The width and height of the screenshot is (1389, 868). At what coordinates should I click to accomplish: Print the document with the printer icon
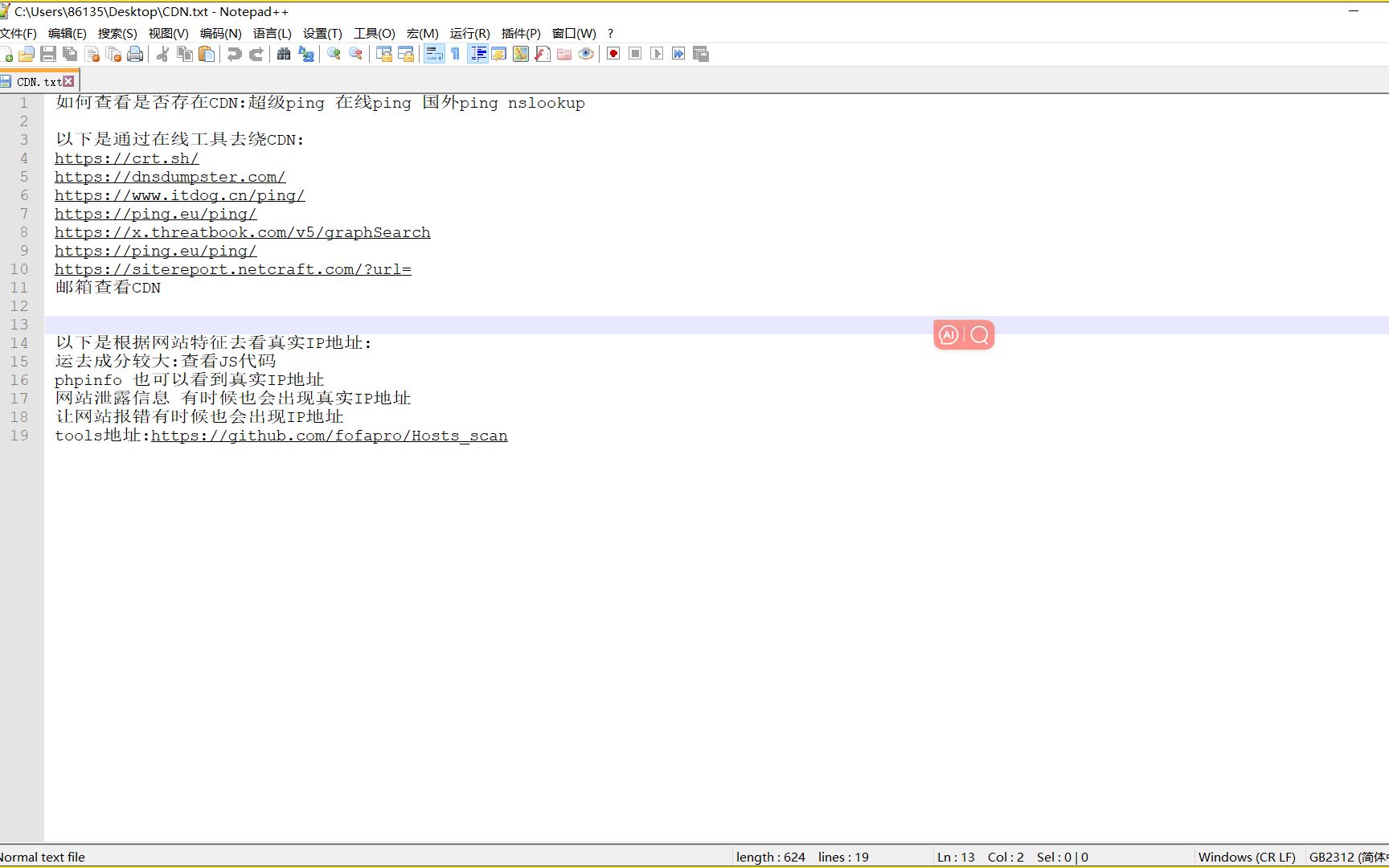pos(135,54)
